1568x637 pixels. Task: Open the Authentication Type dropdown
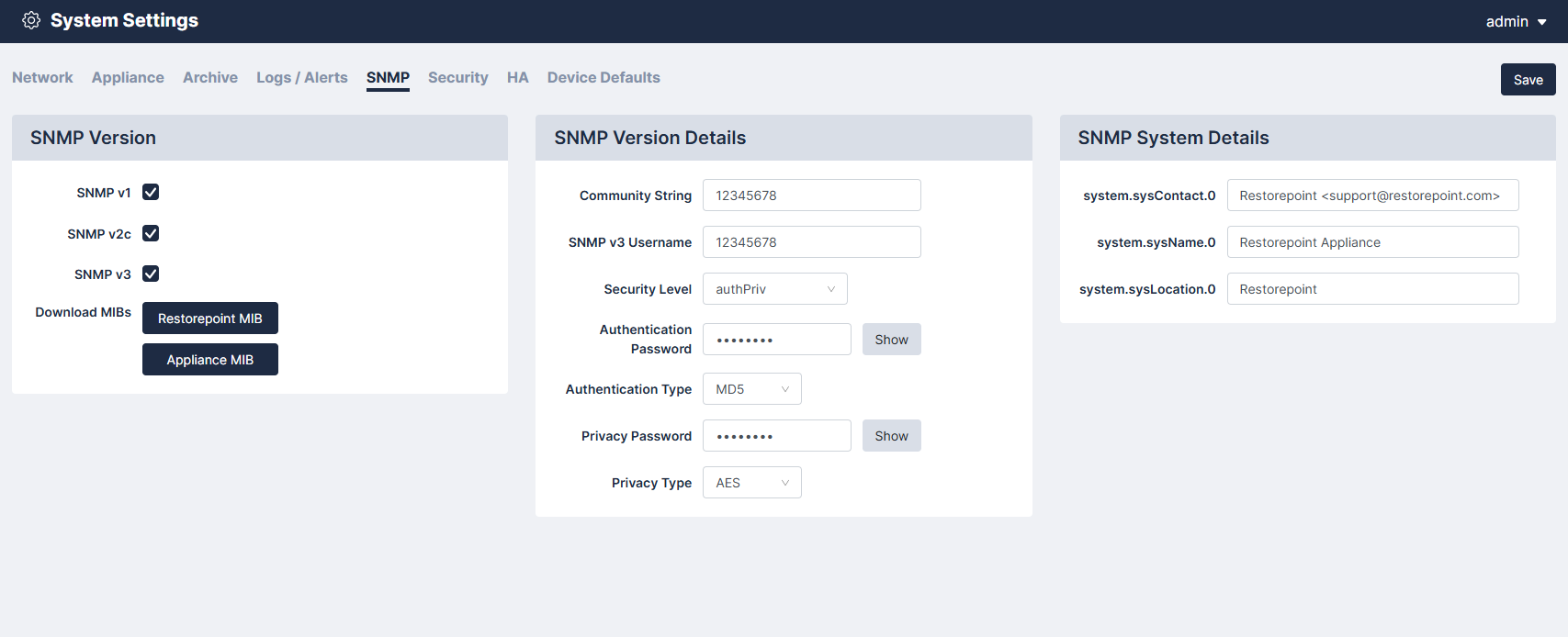[751, 389]
